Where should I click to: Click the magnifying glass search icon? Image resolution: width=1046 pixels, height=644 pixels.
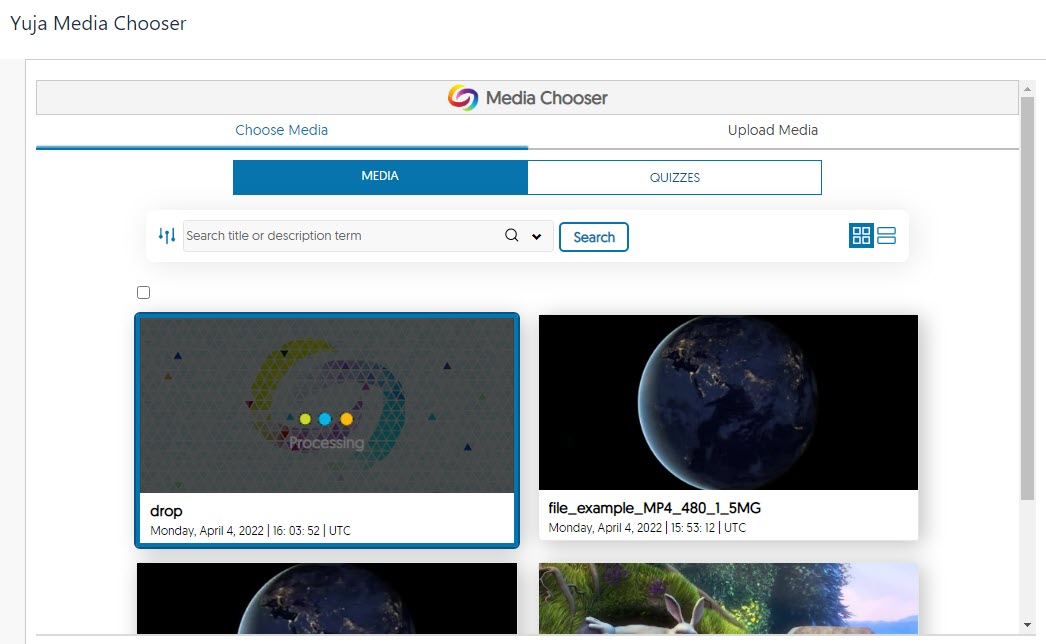(x=512, y=235)
